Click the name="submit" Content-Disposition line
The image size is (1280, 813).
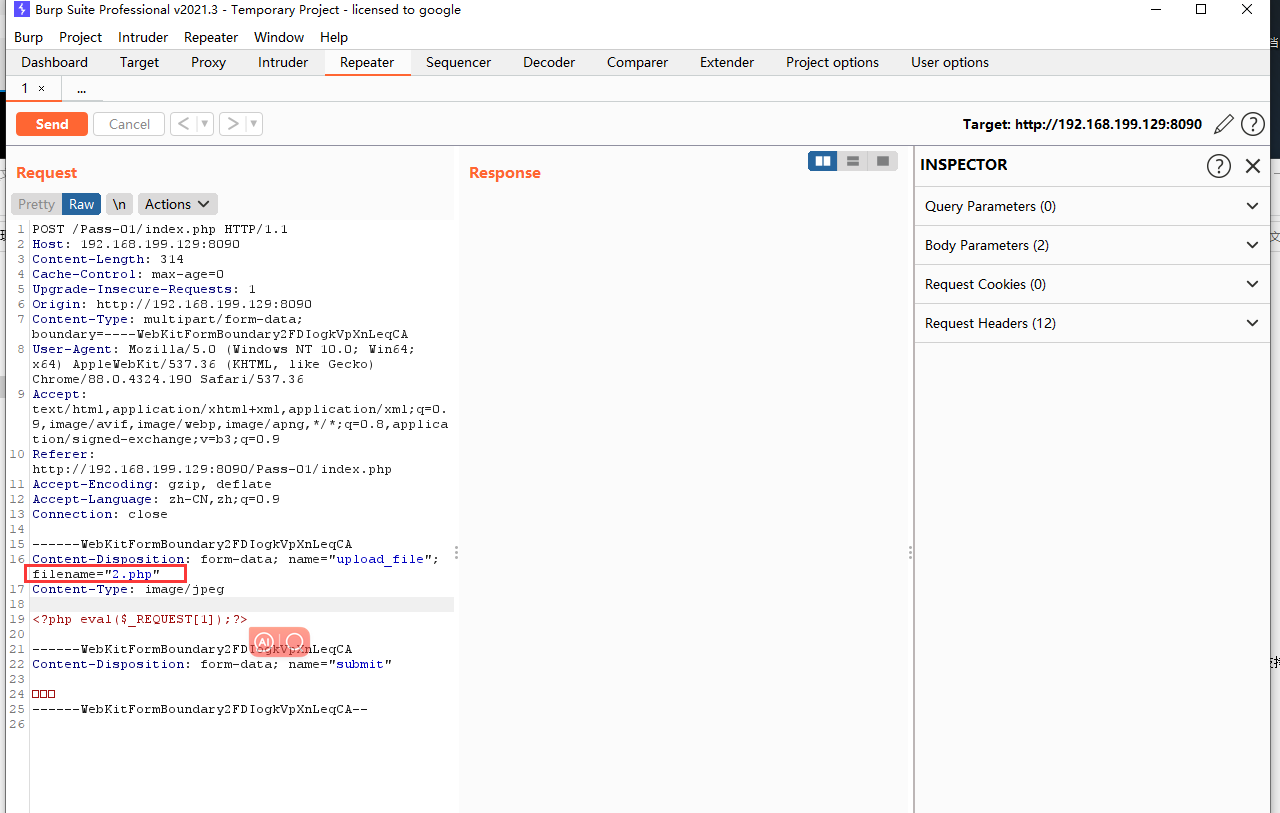tap(212, 664)
